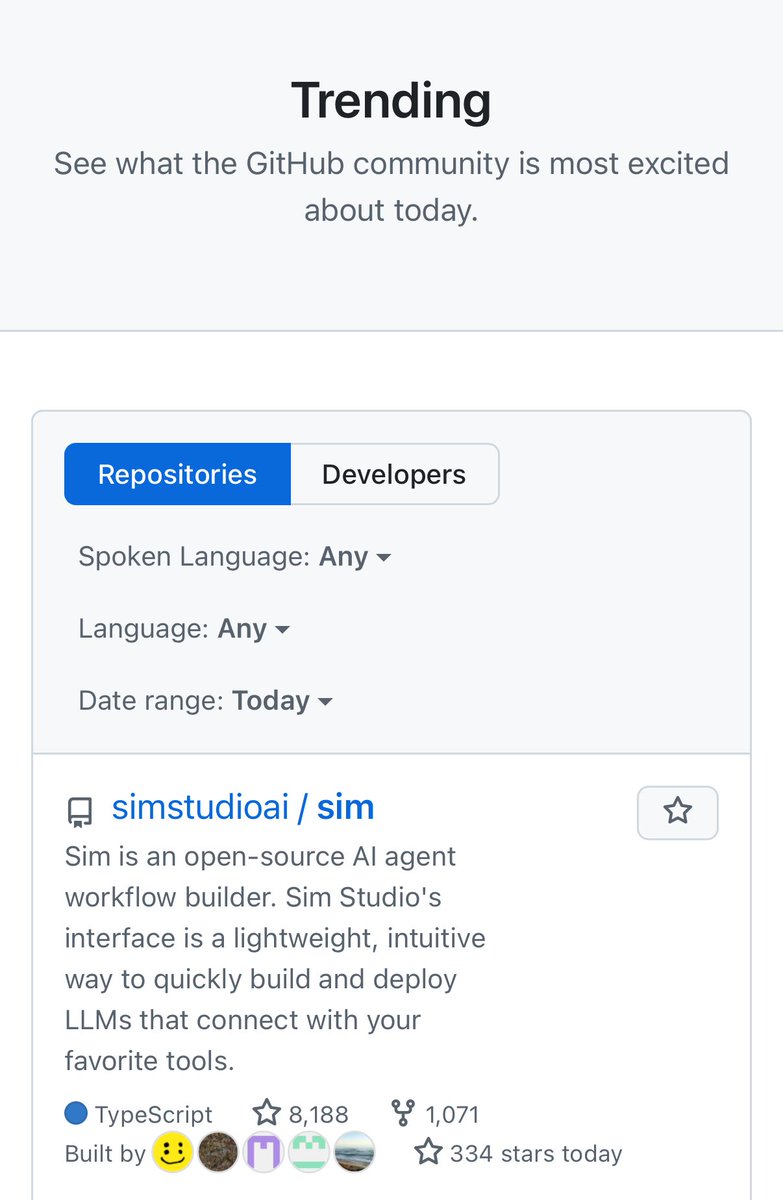View the 8,188 stargazers link

(x=300, y=1113)
